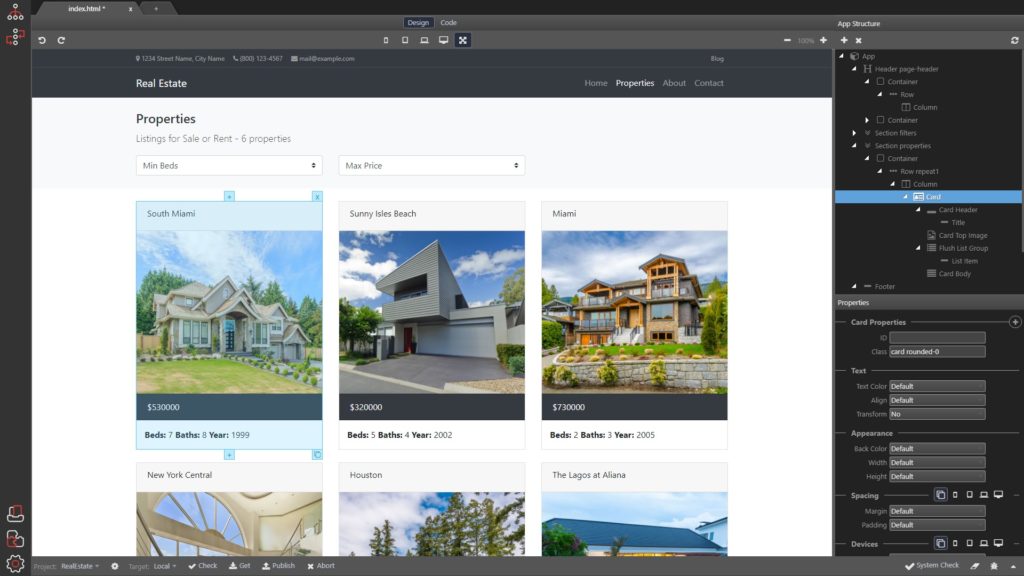
Task: Select the index.html tab
Action: pyautogui.click(x=85, y=8)
